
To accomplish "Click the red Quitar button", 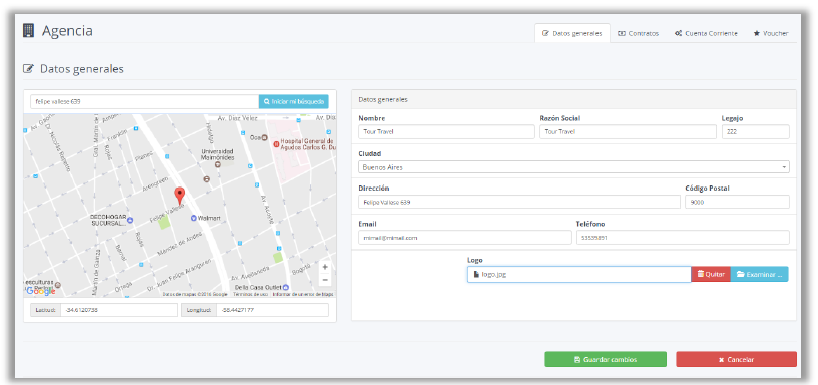I will pyautogui.click(x=711, y=274).
